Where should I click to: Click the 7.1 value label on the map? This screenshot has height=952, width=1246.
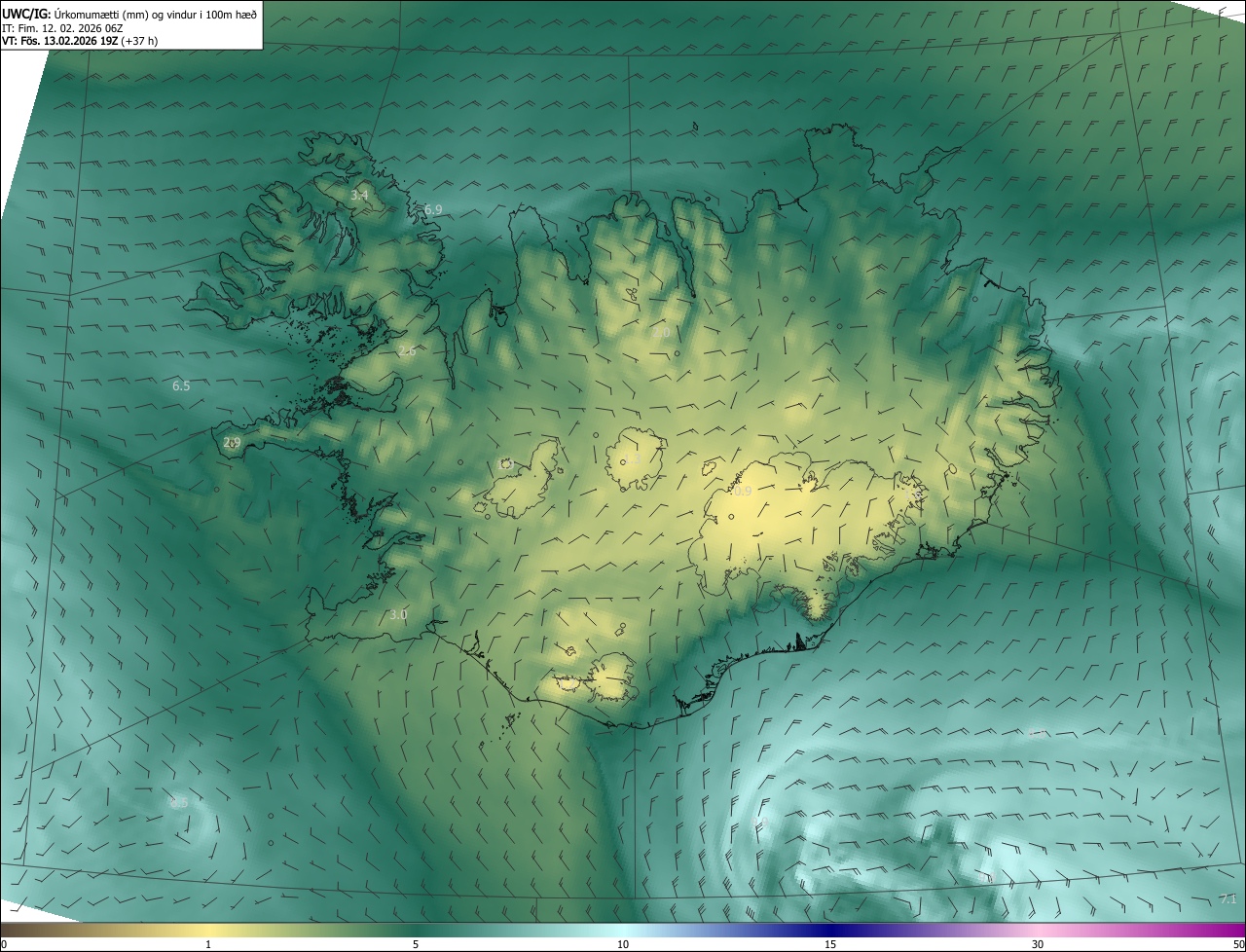[x=1228, y=898]
